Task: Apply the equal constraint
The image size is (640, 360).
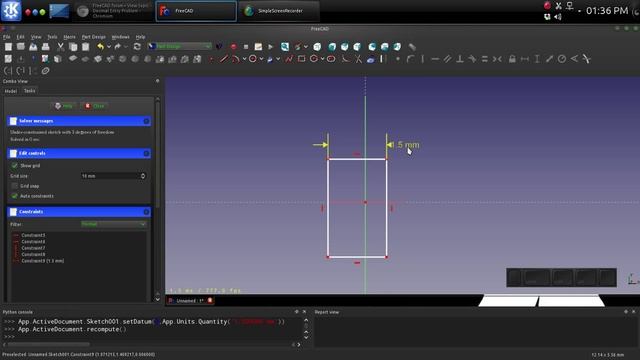Action: tap(484, 59)
